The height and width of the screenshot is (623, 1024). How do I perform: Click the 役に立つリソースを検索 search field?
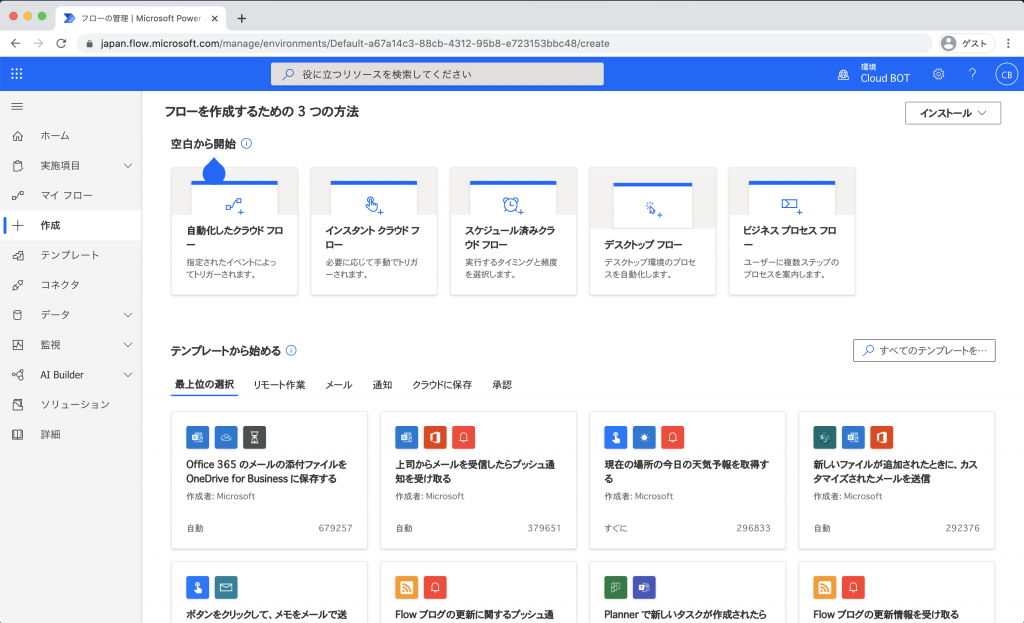(437, 74)
